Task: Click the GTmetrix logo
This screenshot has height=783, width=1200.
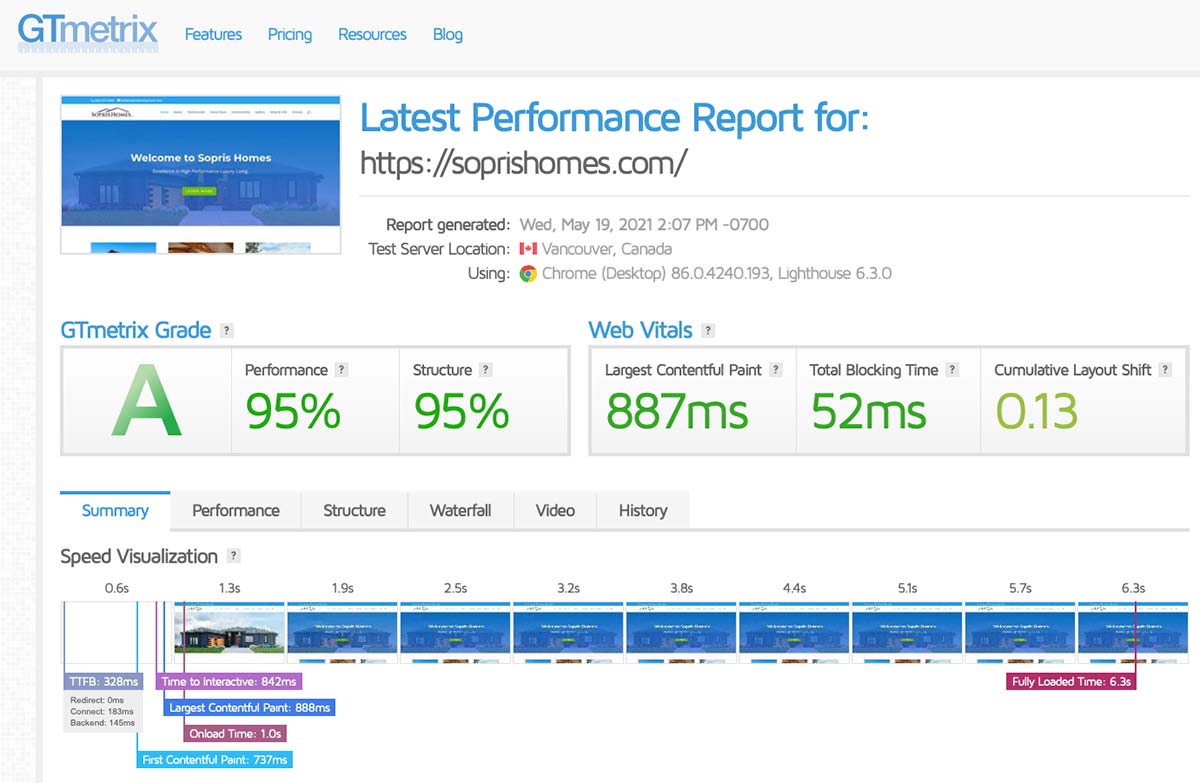Action: [x=88, y=30]
